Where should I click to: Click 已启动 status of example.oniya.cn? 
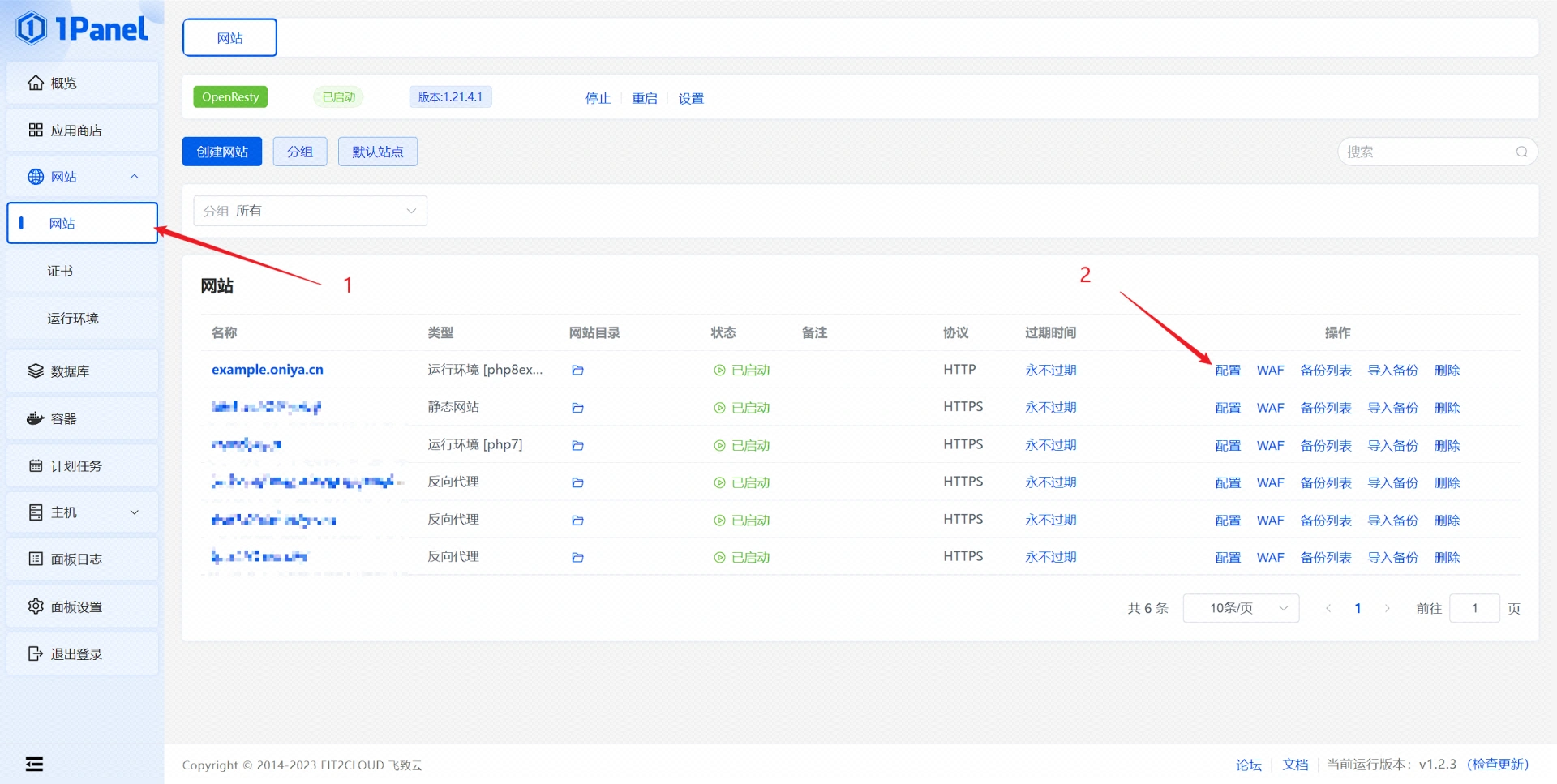tap(742, 371)
